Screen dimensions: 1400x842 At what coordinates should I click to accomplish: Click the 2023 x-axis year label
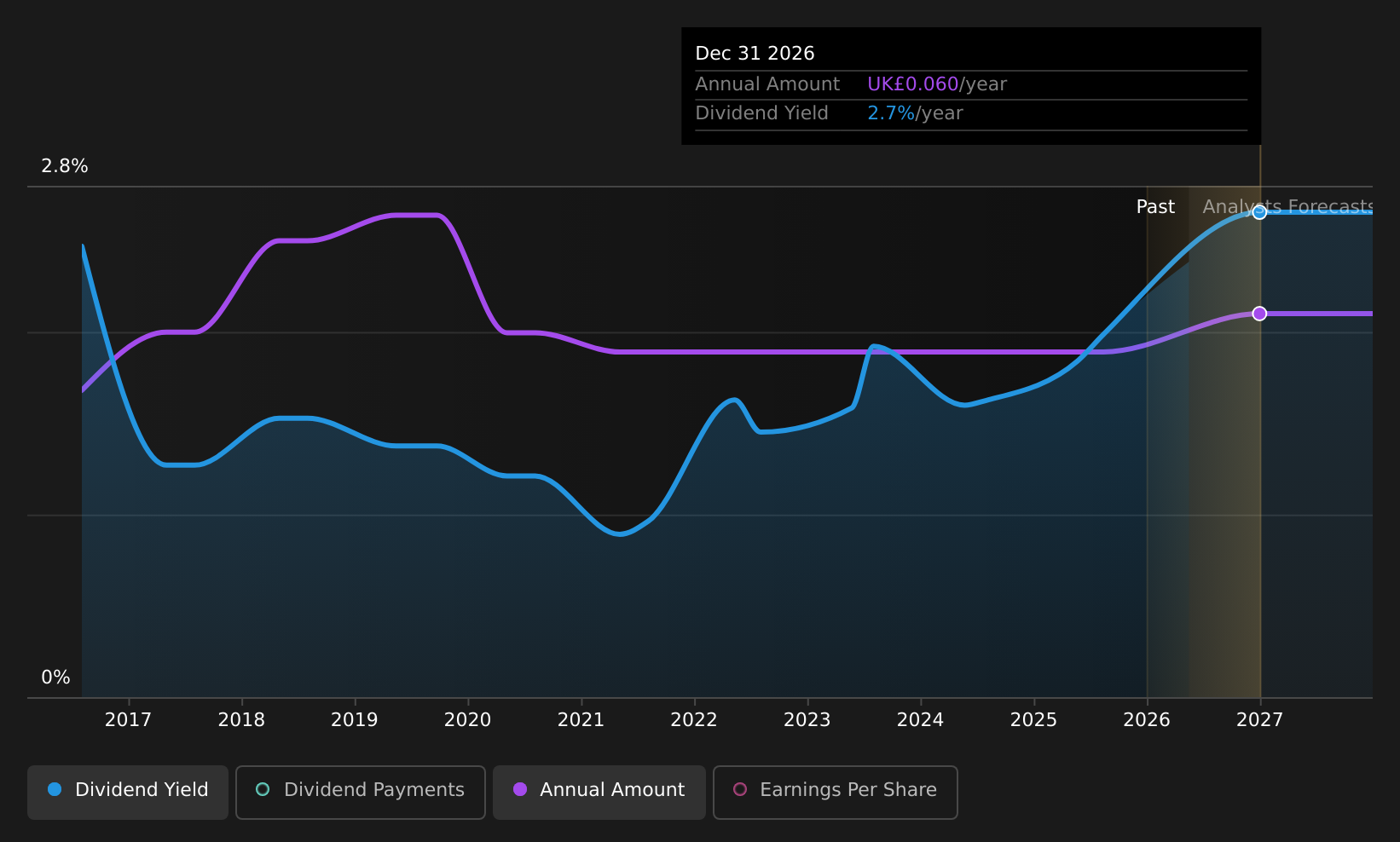pos(807,720)
